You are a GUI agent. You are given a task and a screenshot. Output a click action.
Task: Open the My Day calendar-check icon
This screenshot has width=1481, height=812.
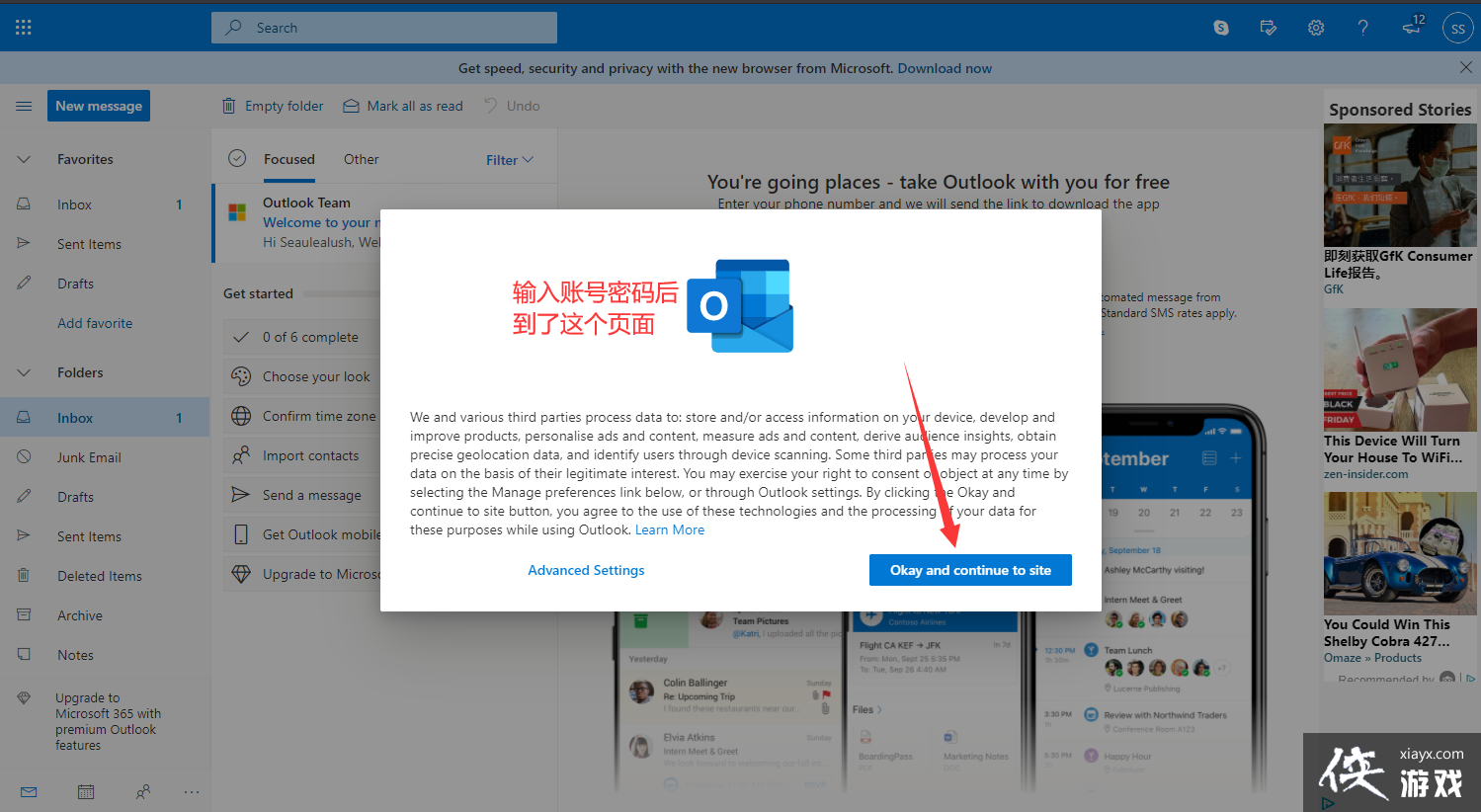pyautogui.click(x=1269, y=28)
